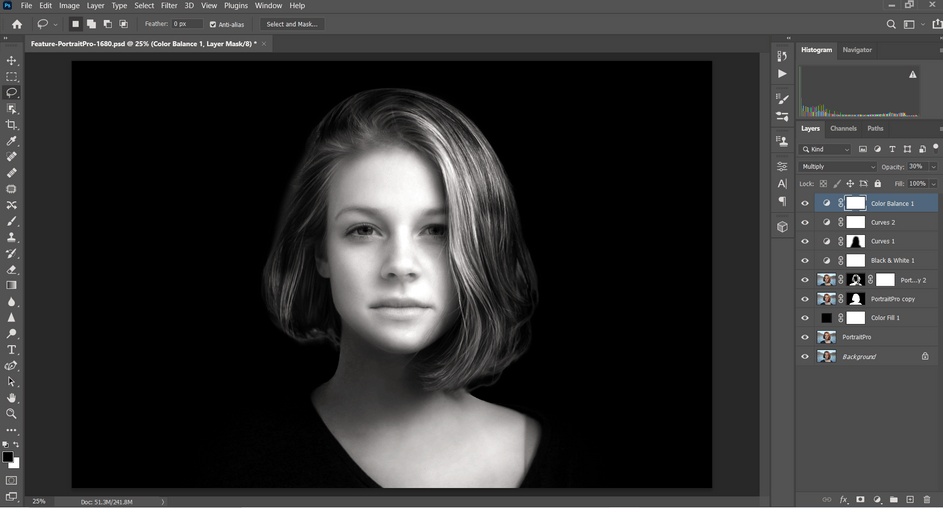Toggle visibility of the Background layer
Screen dimensions: 943x508
[805, 356]
